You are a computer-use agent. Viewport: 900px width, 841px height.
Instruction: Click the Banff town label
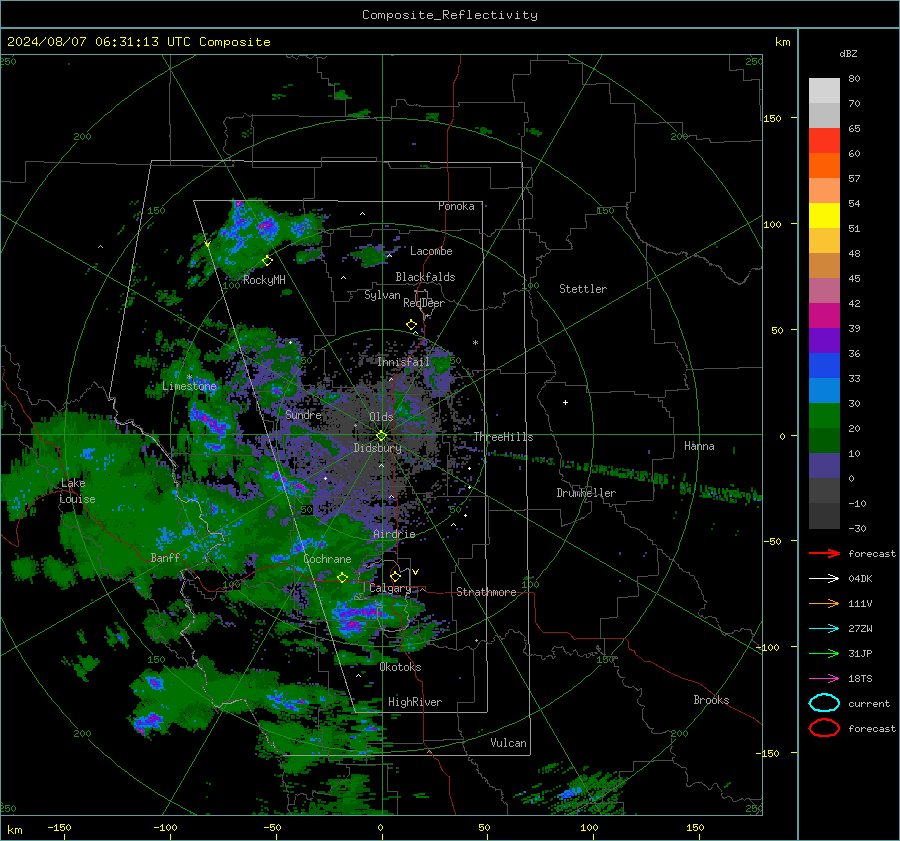165,557
